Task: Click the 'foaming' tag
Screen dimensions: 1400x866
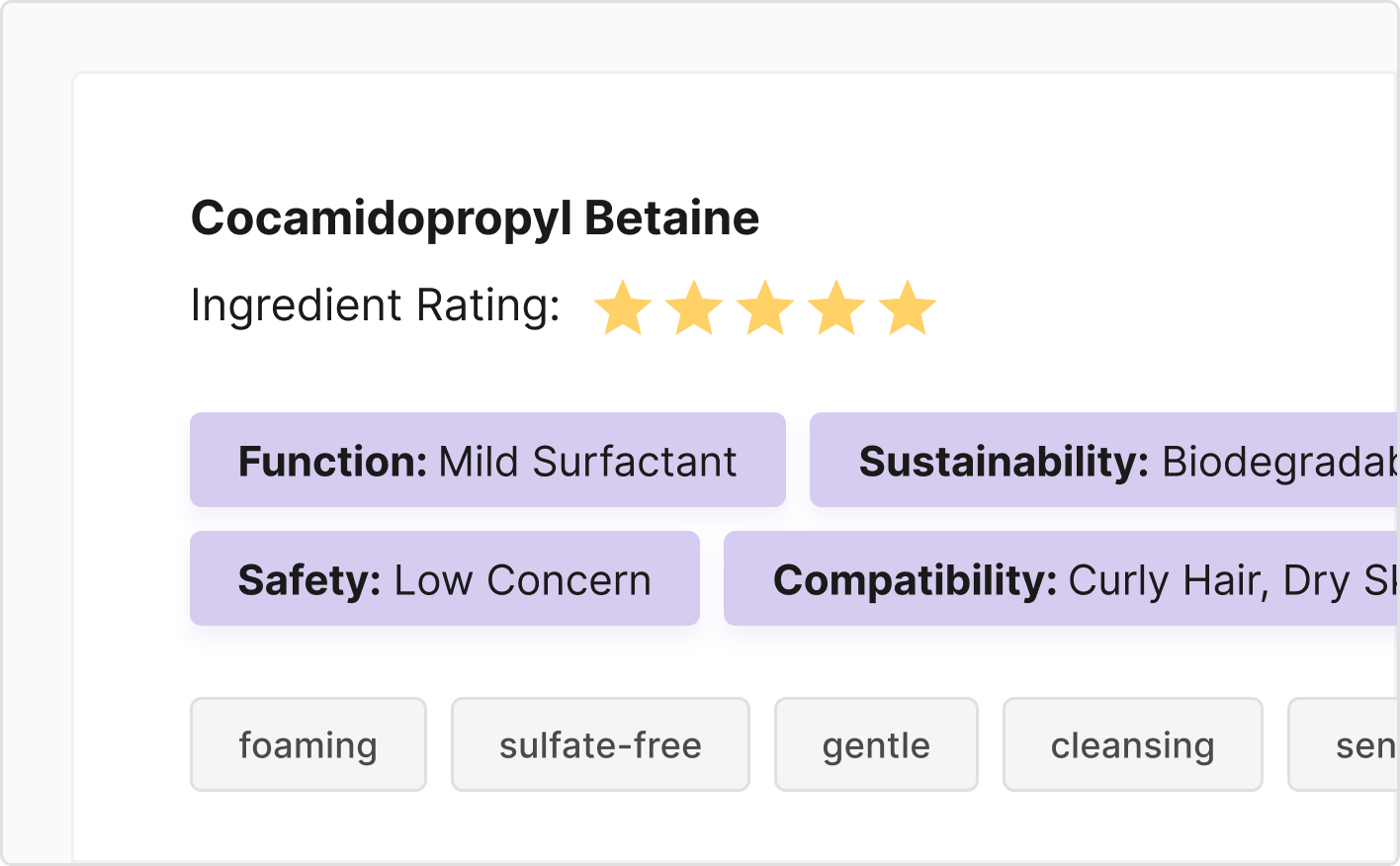Action: point(307,744)
